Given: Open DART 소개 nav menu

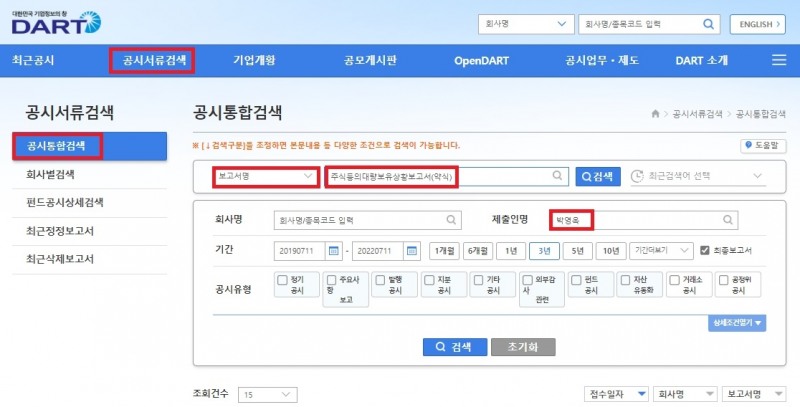Looking at the screenshot, I should (702, 60).
